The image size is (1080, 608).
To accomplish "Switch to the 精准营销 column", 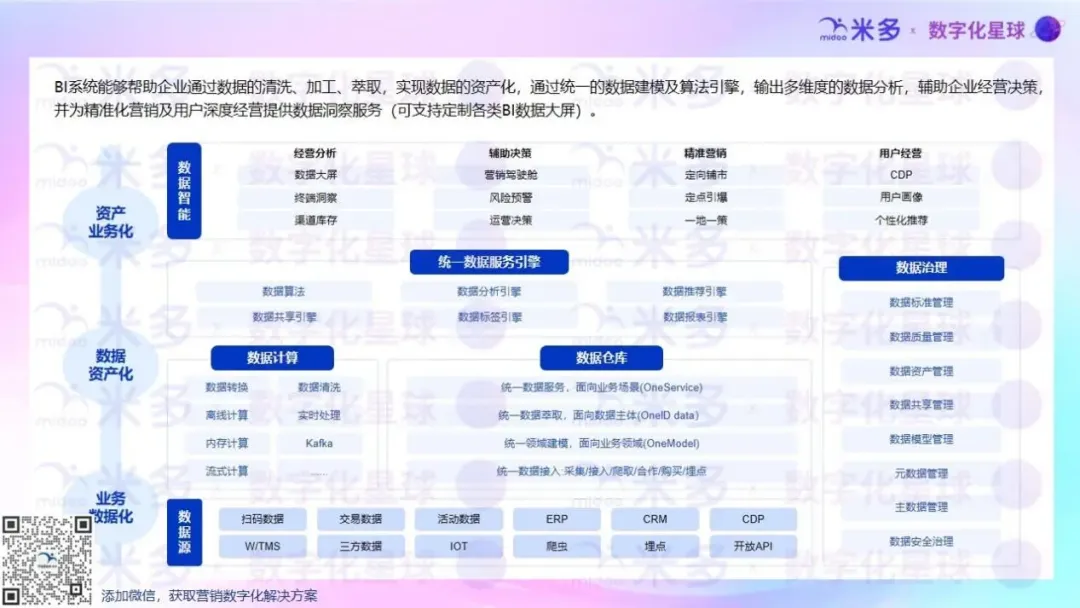I will 706,152.
